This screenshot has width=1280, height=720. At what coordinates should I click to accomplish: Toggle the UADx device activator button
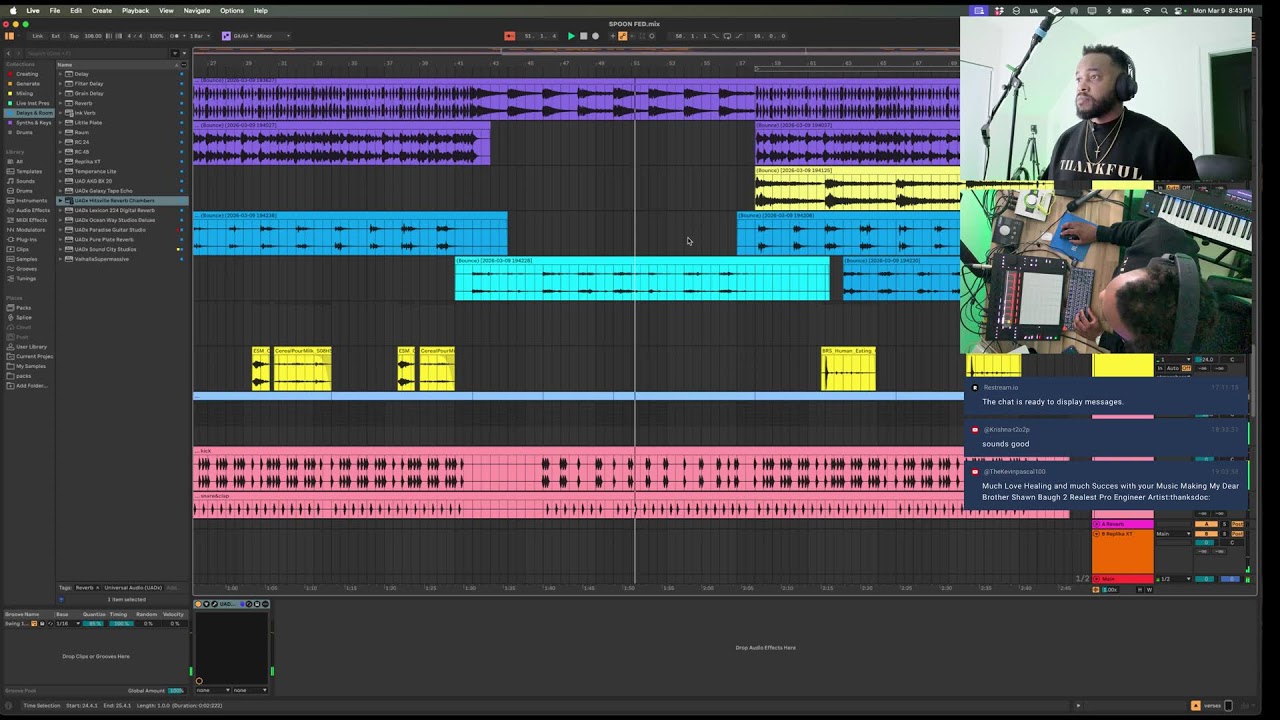[x=198, y=604]
